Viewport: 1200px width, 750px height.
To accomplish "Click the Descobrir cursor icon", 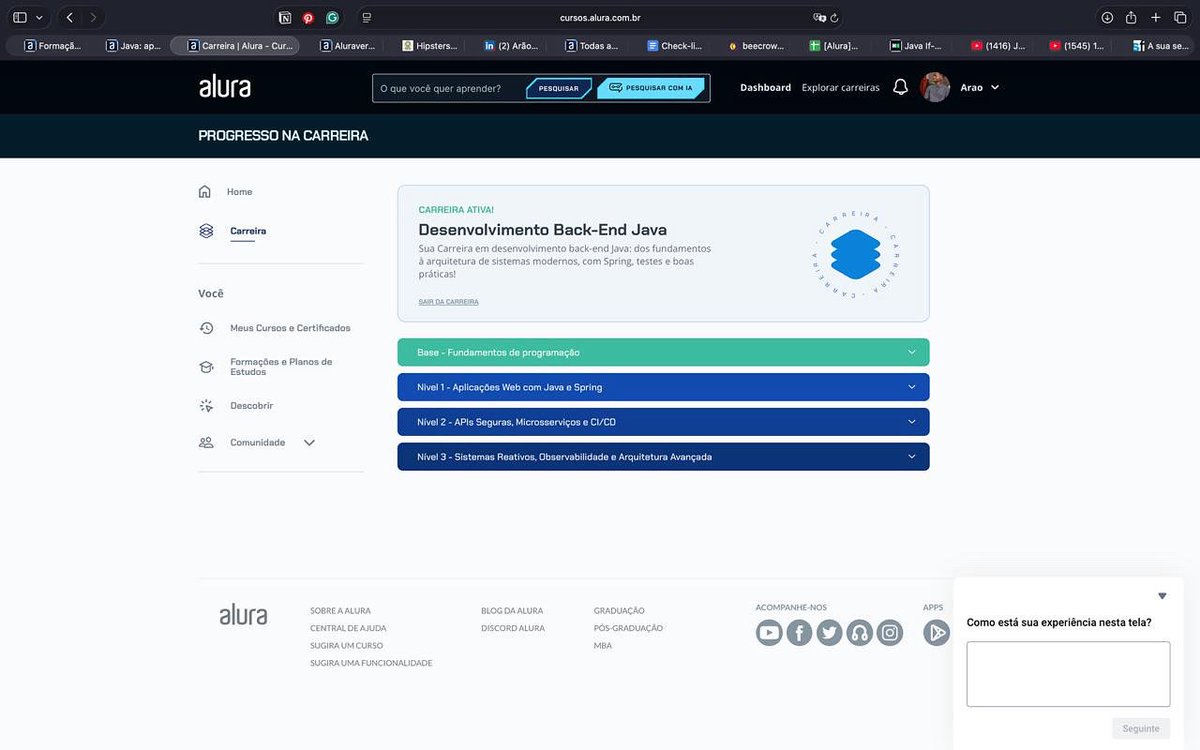I will [x=206, y=406].
